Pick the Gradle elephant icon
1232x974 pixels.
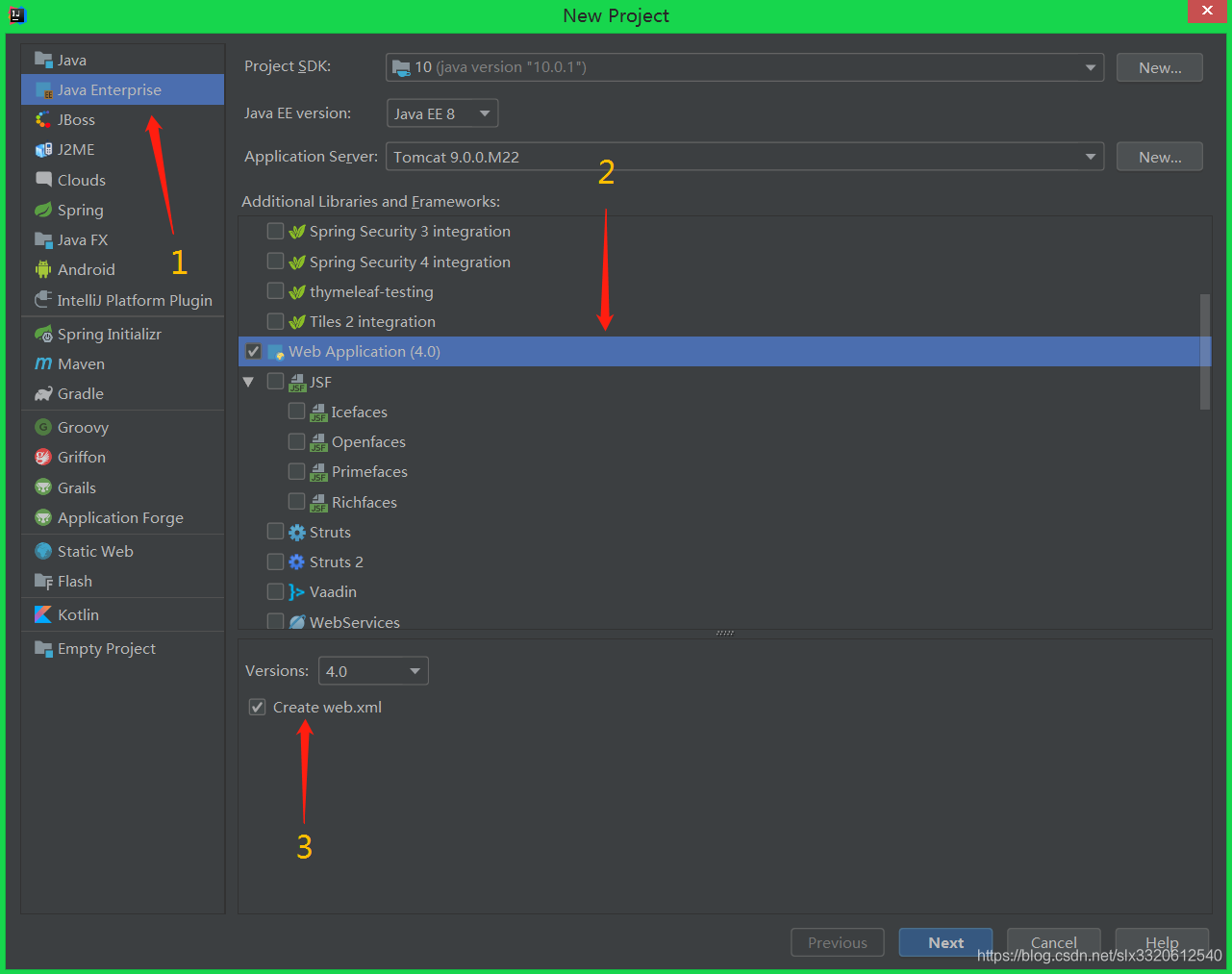(43, 393)
